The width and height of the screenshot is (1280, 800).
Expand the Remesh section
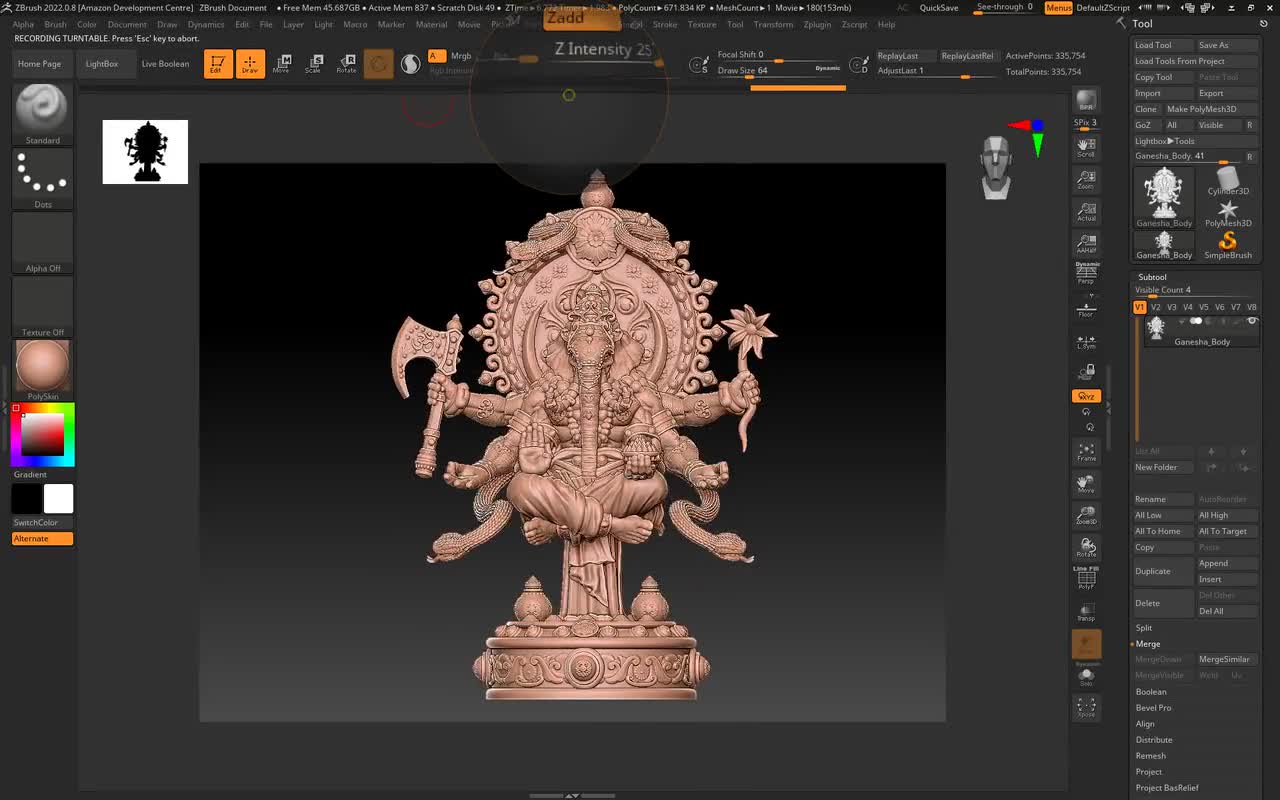[1151, 756]
